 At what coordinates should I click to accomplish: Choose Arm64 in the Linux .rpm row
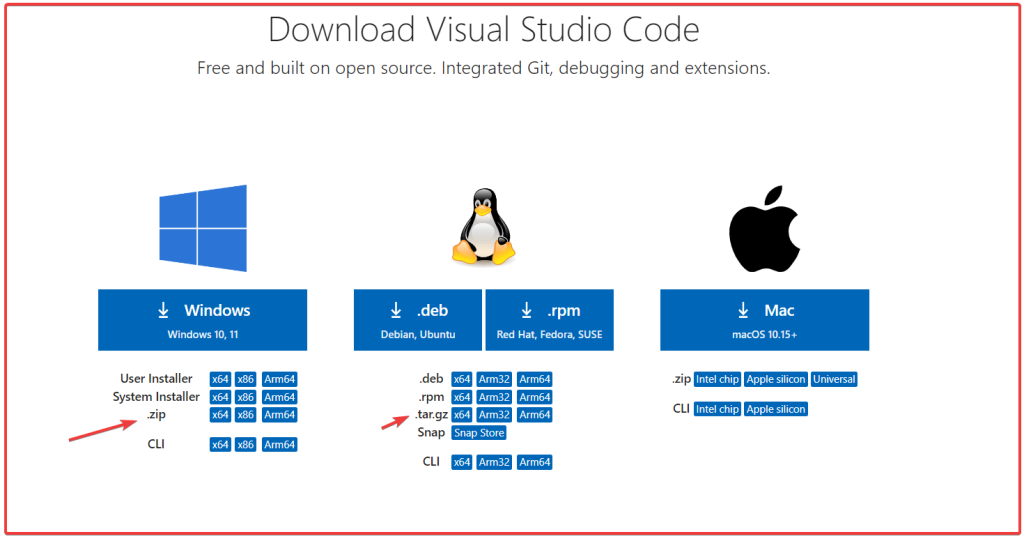tap(535, 397)
